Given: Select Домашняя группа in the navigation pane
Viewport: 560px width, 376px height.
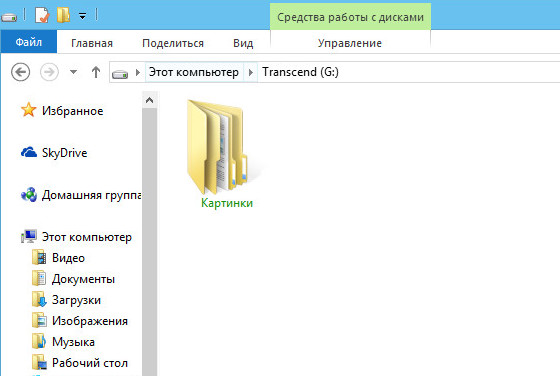Looking at the screenshot, I should pyautogui.click(x=92, y=195).
